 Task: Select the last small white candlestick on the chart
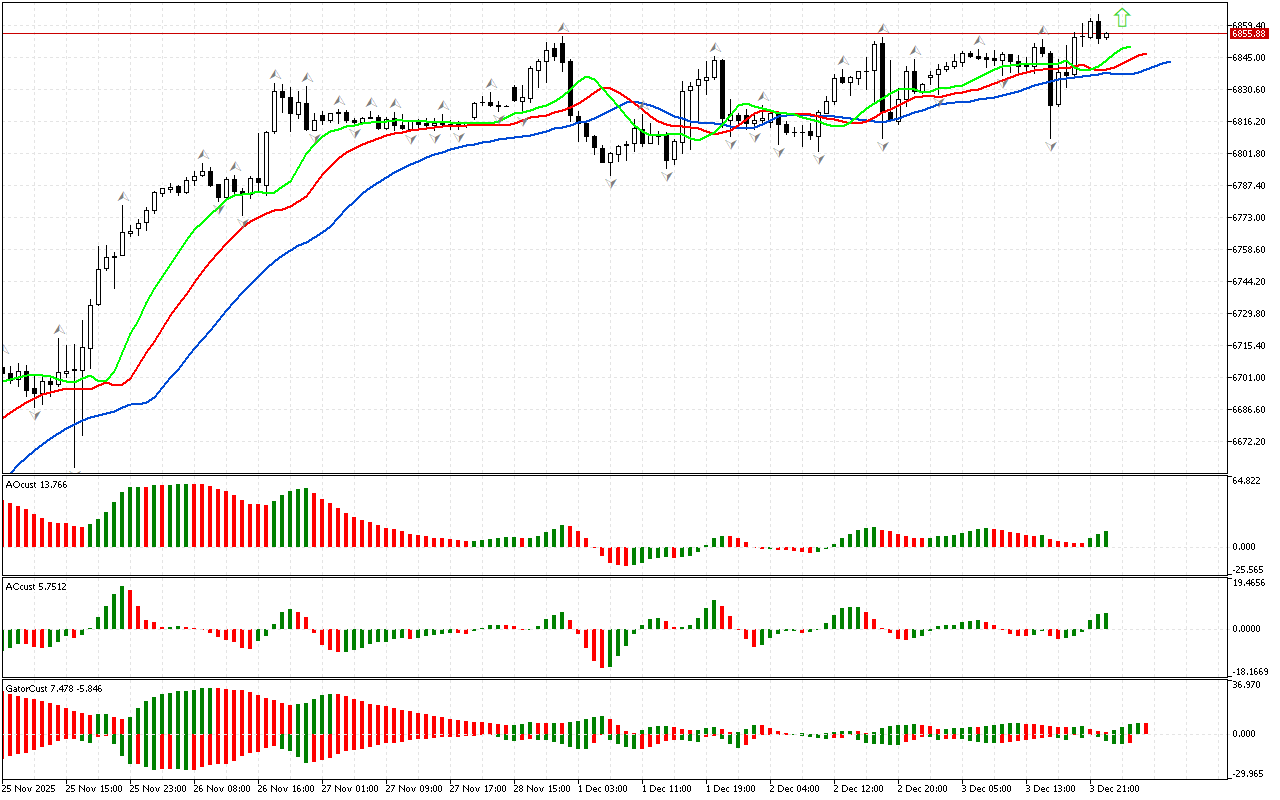pyautogui.click(x=1106, y=36)
